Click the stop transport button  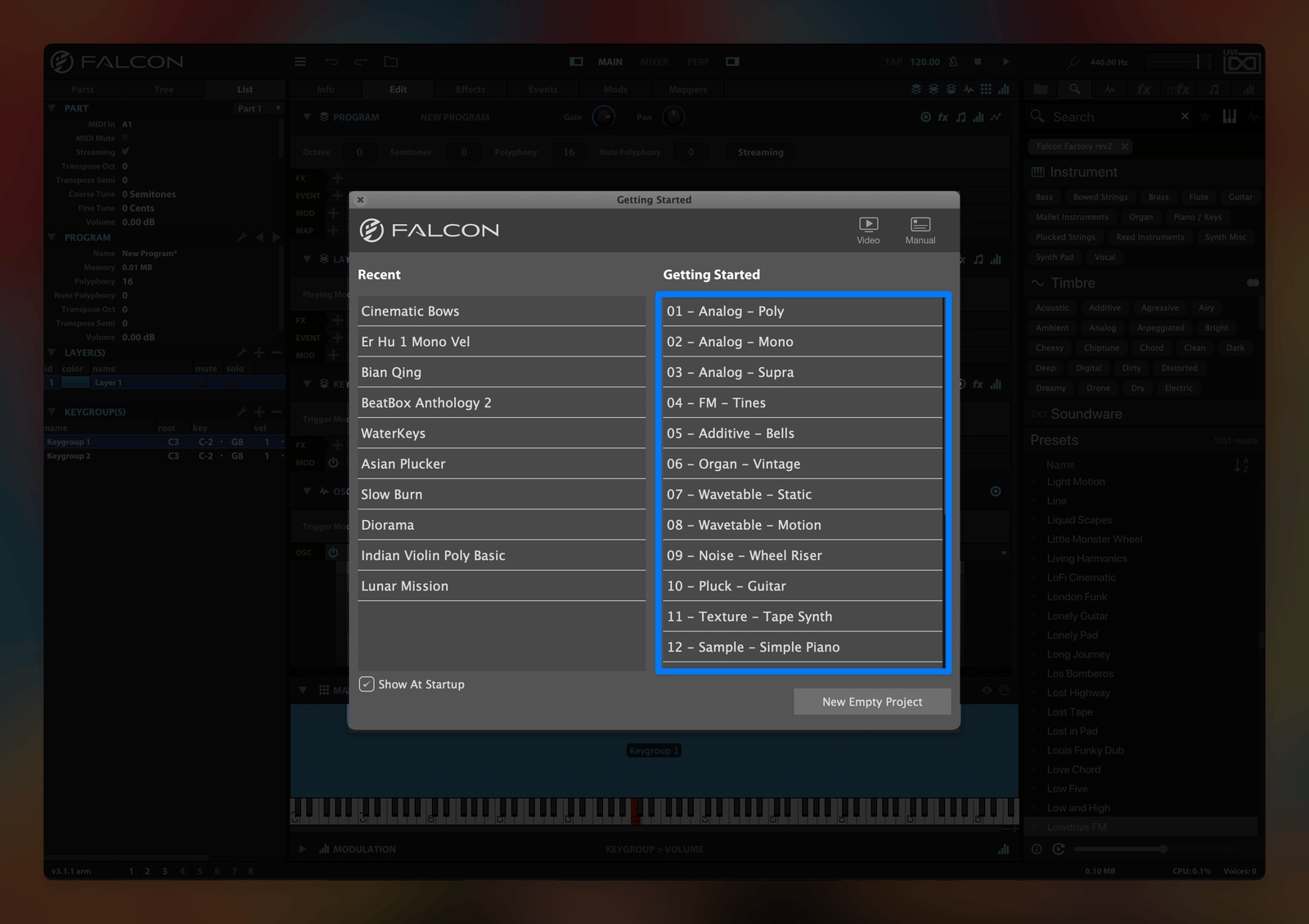(978, 61)
